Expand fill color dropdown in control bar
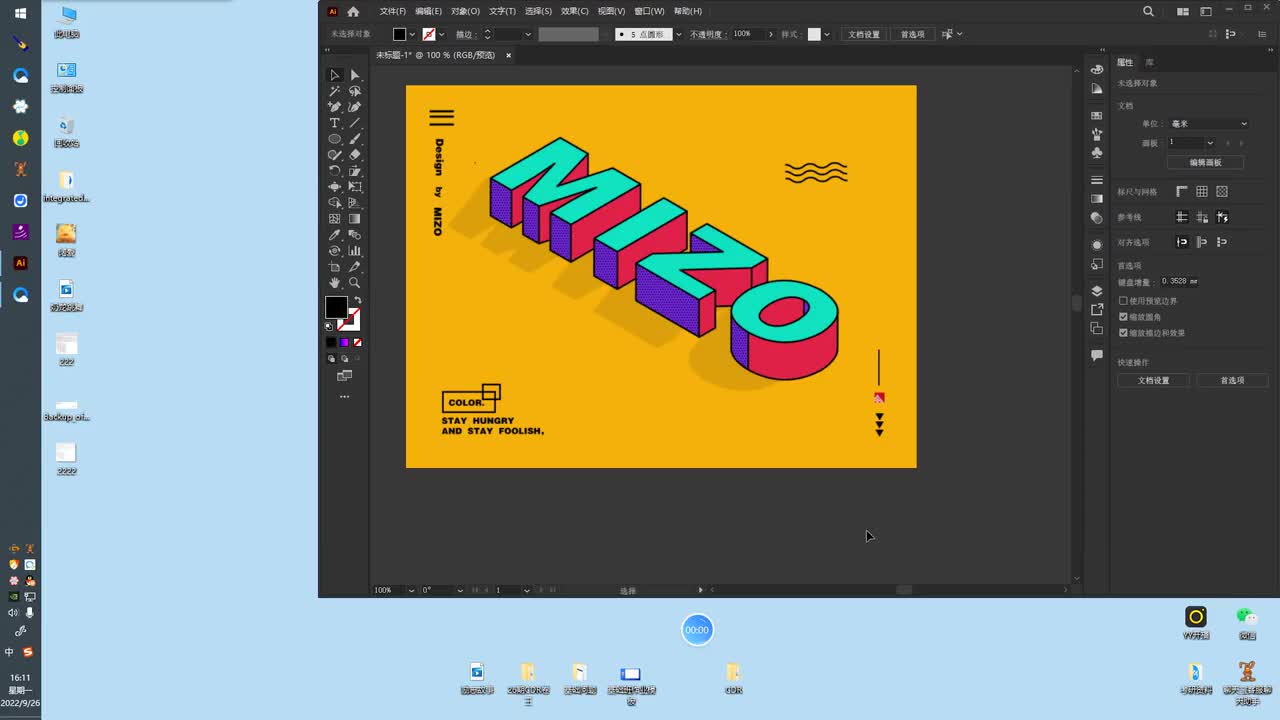The width and height of the screenshot is (1280, 720). [x=412, y=35]
